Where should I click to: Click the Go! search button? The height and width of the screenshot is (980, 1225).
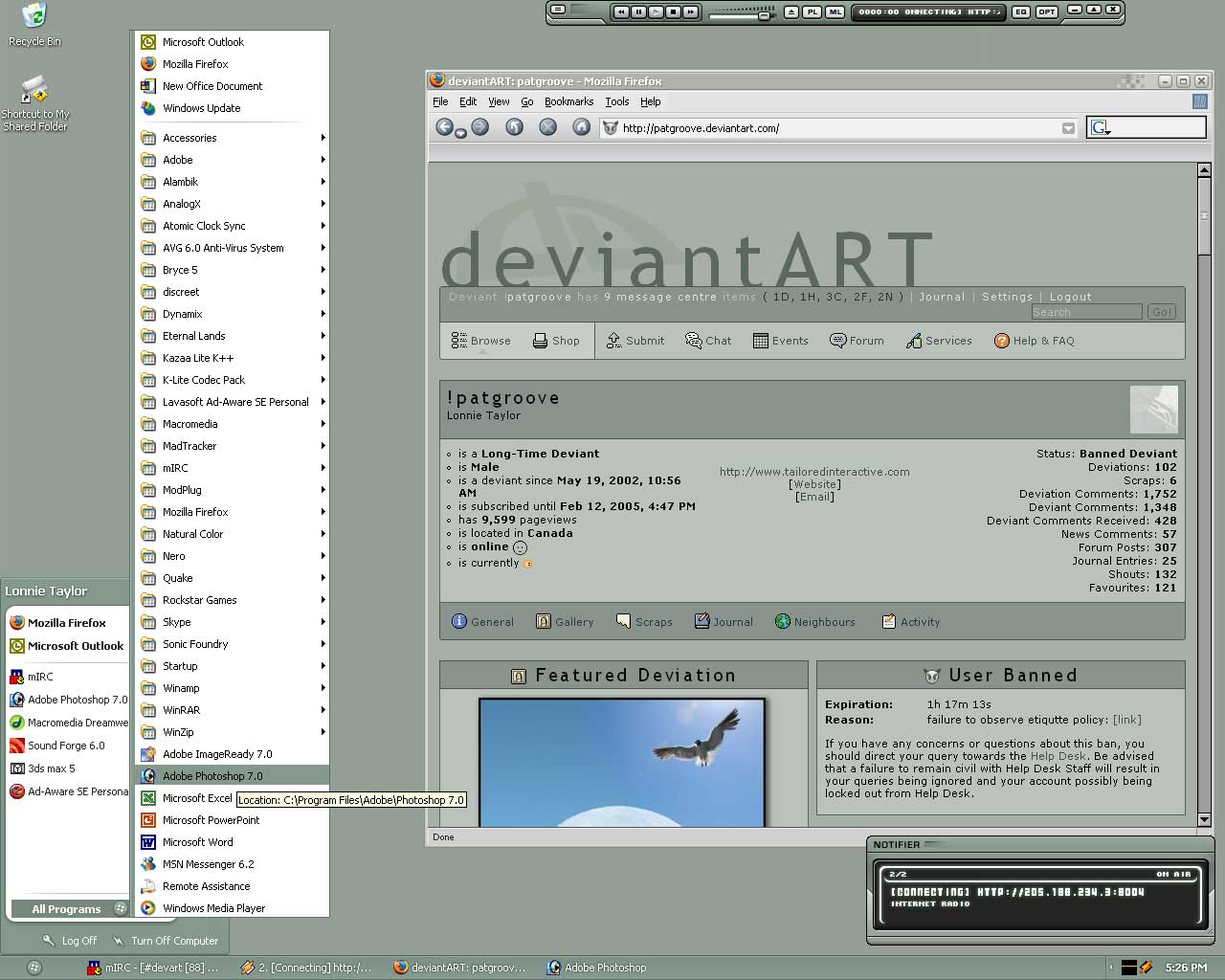[1162, 312]
